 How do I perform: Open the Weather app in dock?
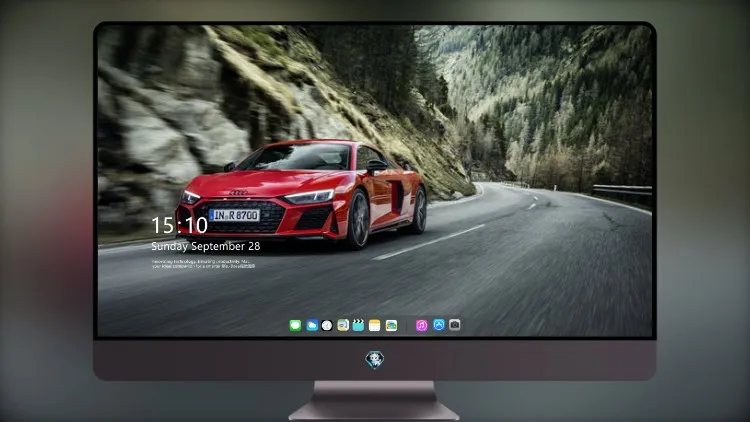[x=312, y=325]
